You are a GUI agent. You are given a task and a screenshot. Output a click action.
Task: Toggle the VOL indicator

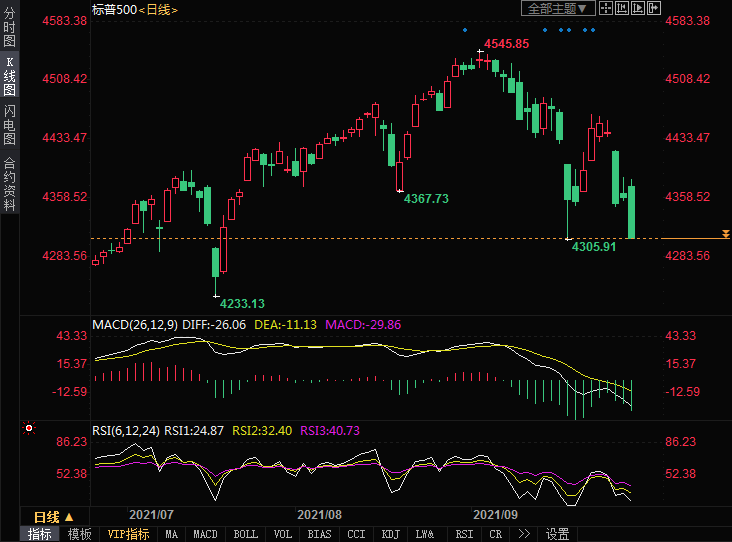tap(283, 534)
